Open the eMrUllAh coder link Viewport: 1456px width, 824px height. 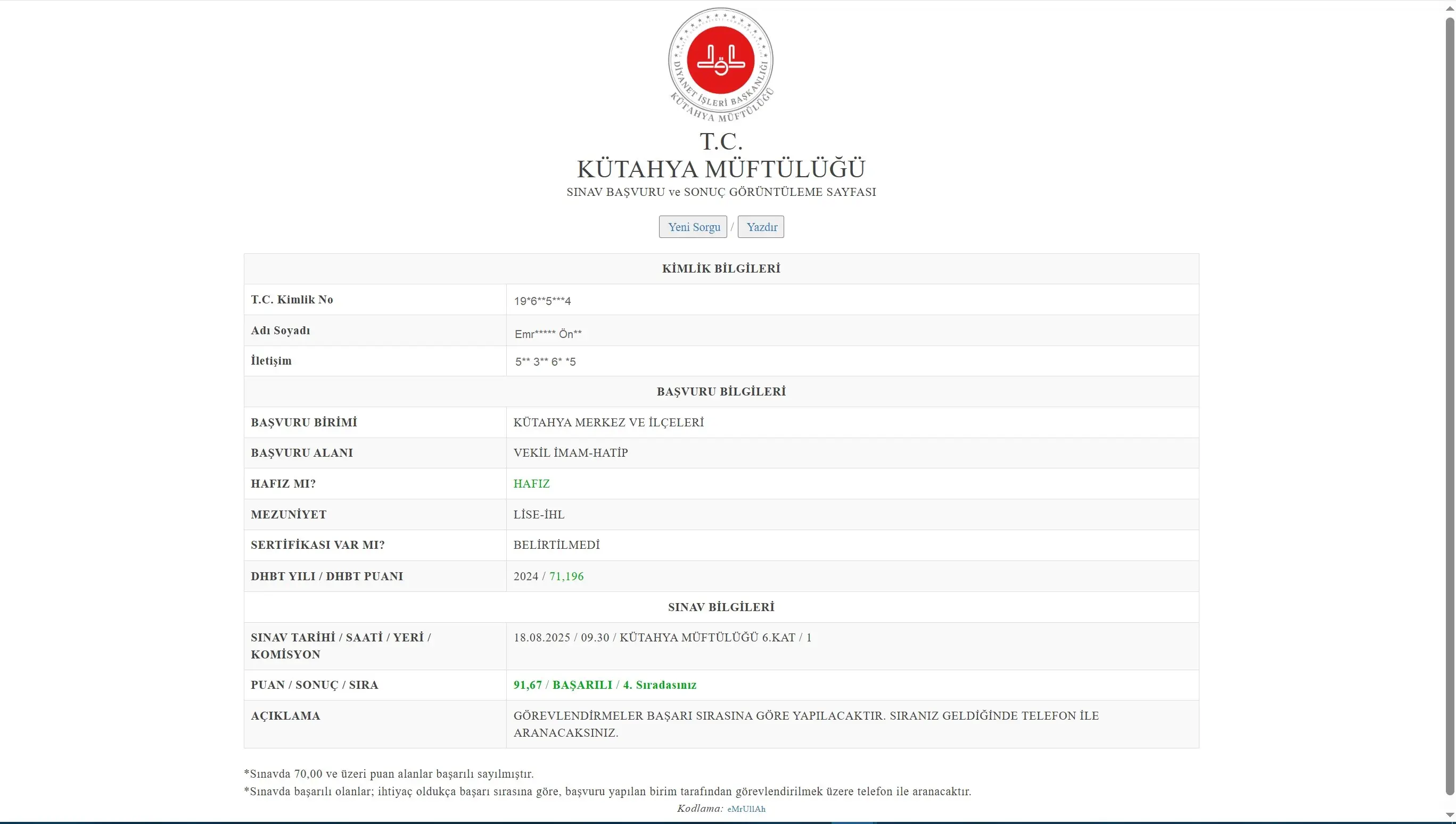pyautogui.click(x=746, y=809)
